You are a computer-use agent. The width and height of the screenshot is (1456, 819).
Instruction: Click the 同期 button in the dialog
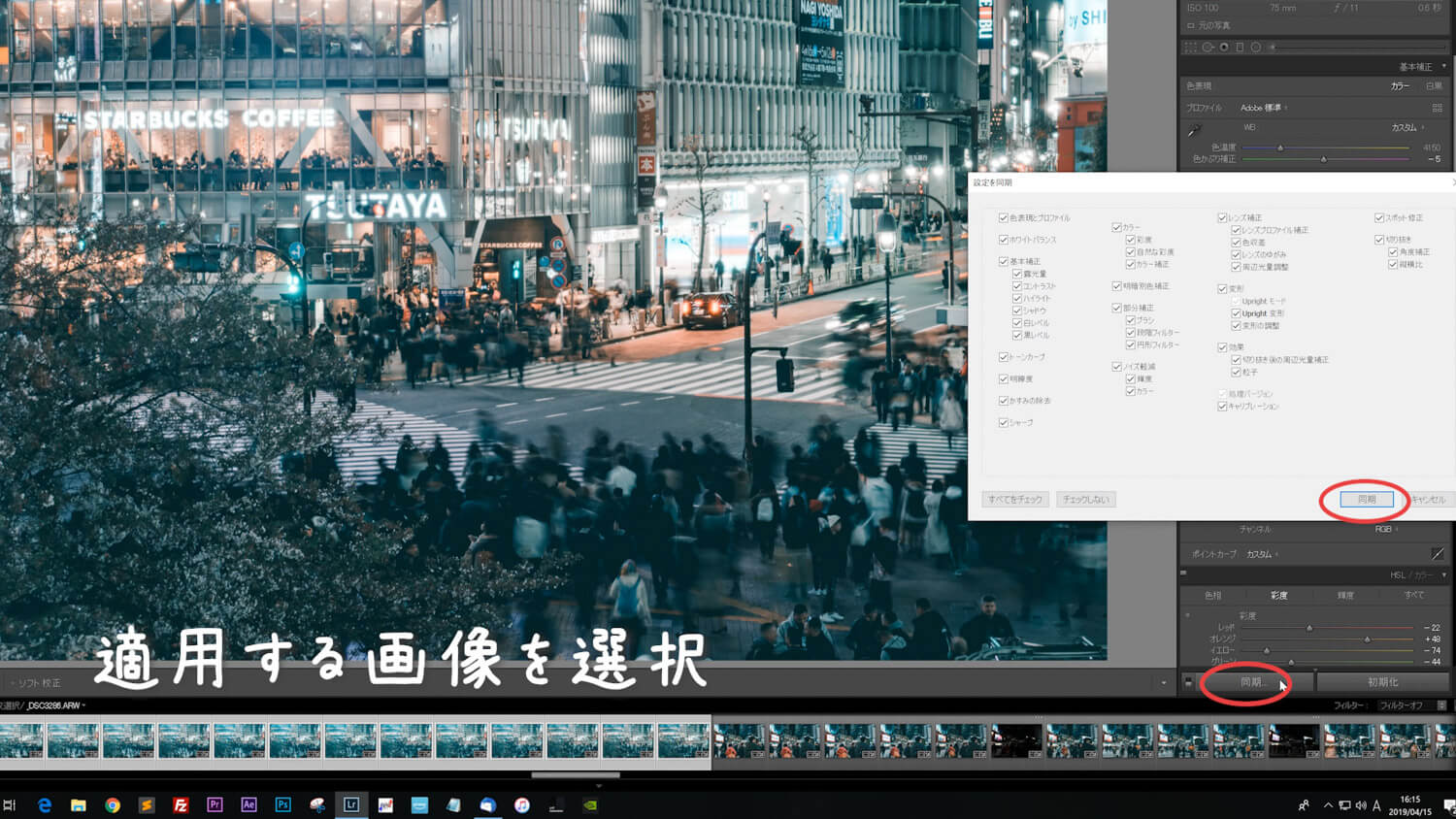[1367, 499]
